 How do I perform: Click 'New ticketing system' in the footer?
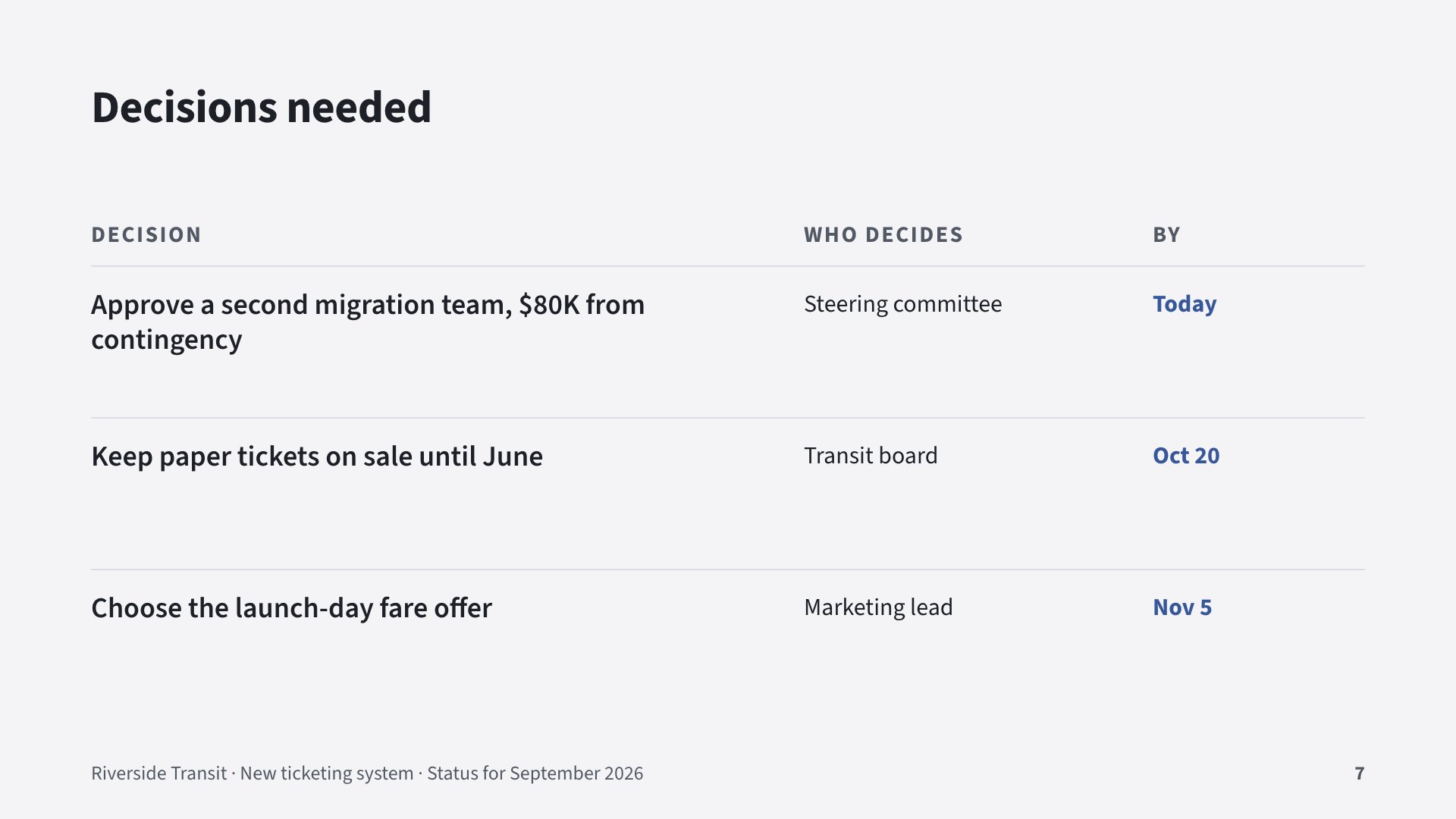pos(327,773)
